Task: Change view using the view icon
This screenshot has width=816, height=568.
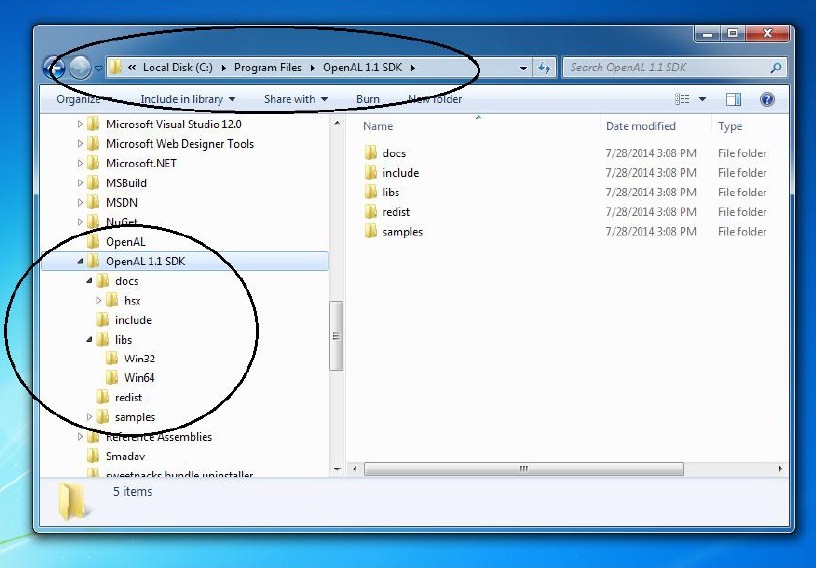Action: click(x=682, y=99)
